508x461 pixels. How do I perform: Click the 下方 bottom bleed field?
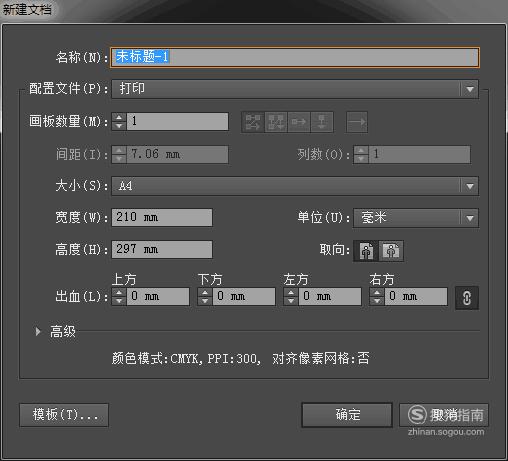244,297
